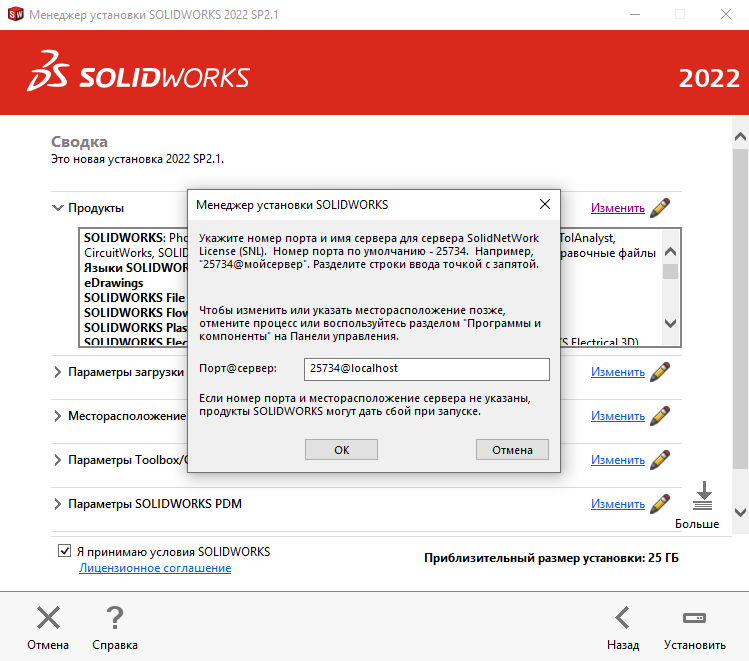Click the products list scroll down arrow

tap(670, 323)
